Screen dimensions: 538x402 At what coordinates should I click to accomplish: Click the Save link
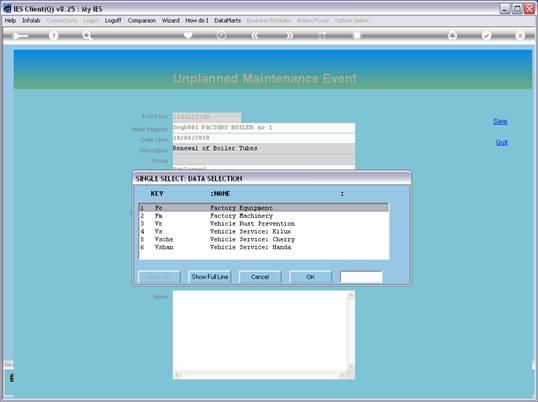[x=500, y=121]
